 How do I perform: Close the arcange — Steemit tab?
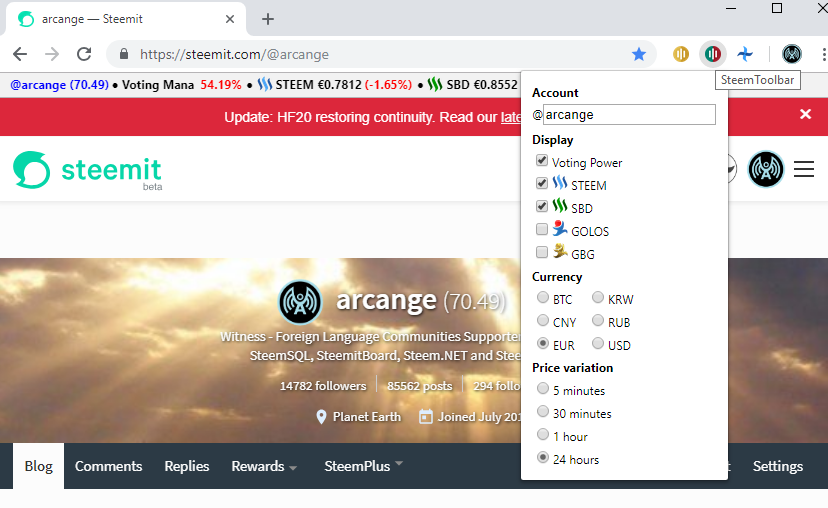[230, 19]
